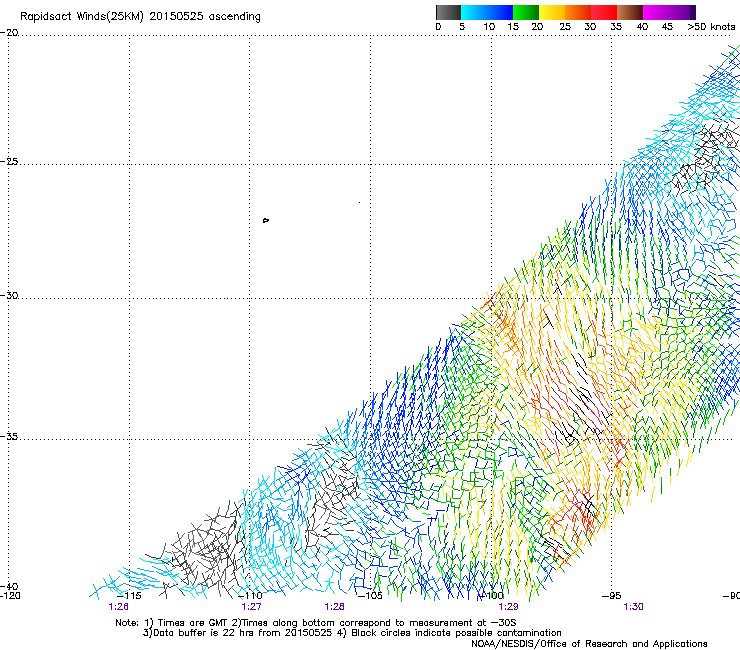Click the '-30' latitude axis label

pos(9,295)
